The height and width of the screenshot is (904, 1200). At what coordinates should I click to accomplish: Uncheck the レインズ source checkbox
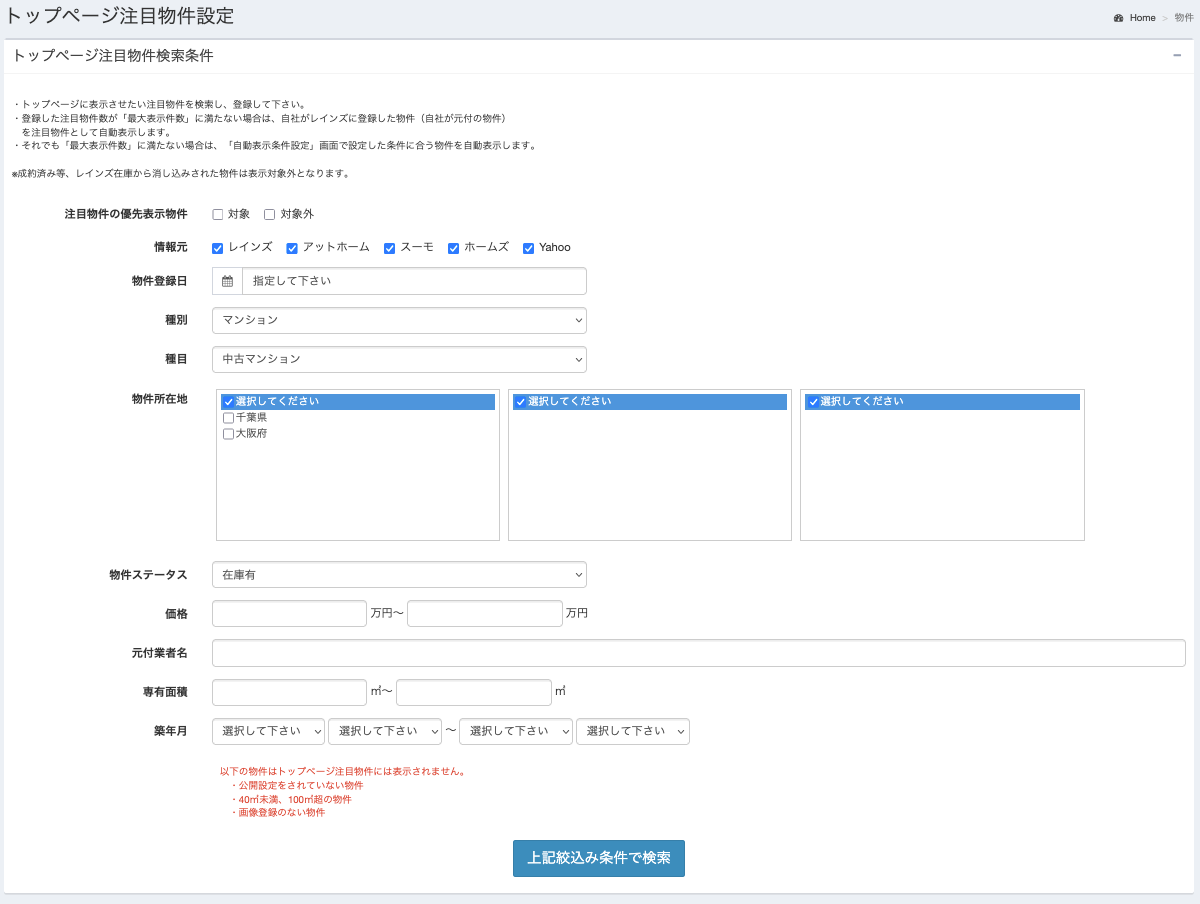(x=218, y=248)
